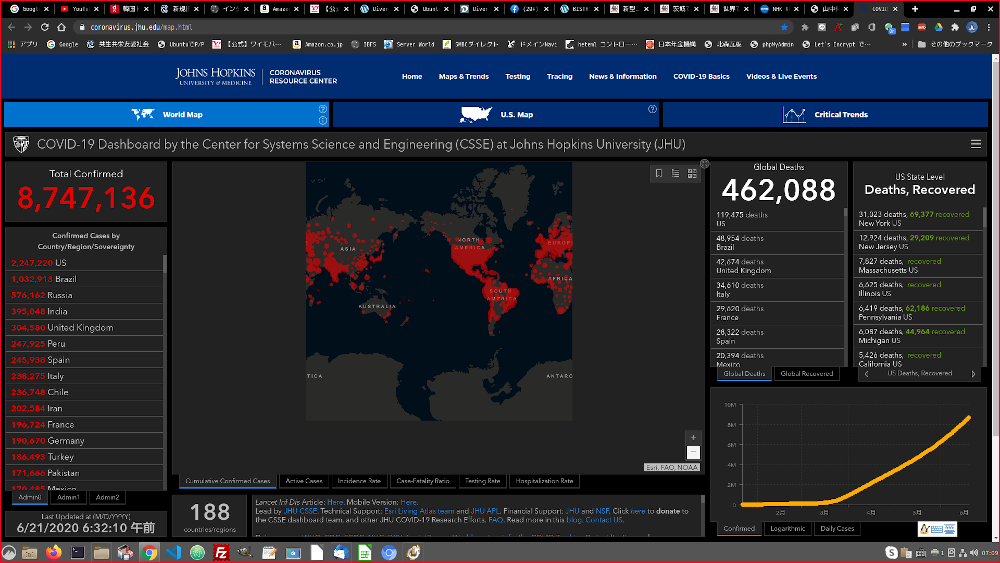Switch to Global Recovered tab
The height and width of the screenshot is (563, 1000).
click(x=807, y=374)
